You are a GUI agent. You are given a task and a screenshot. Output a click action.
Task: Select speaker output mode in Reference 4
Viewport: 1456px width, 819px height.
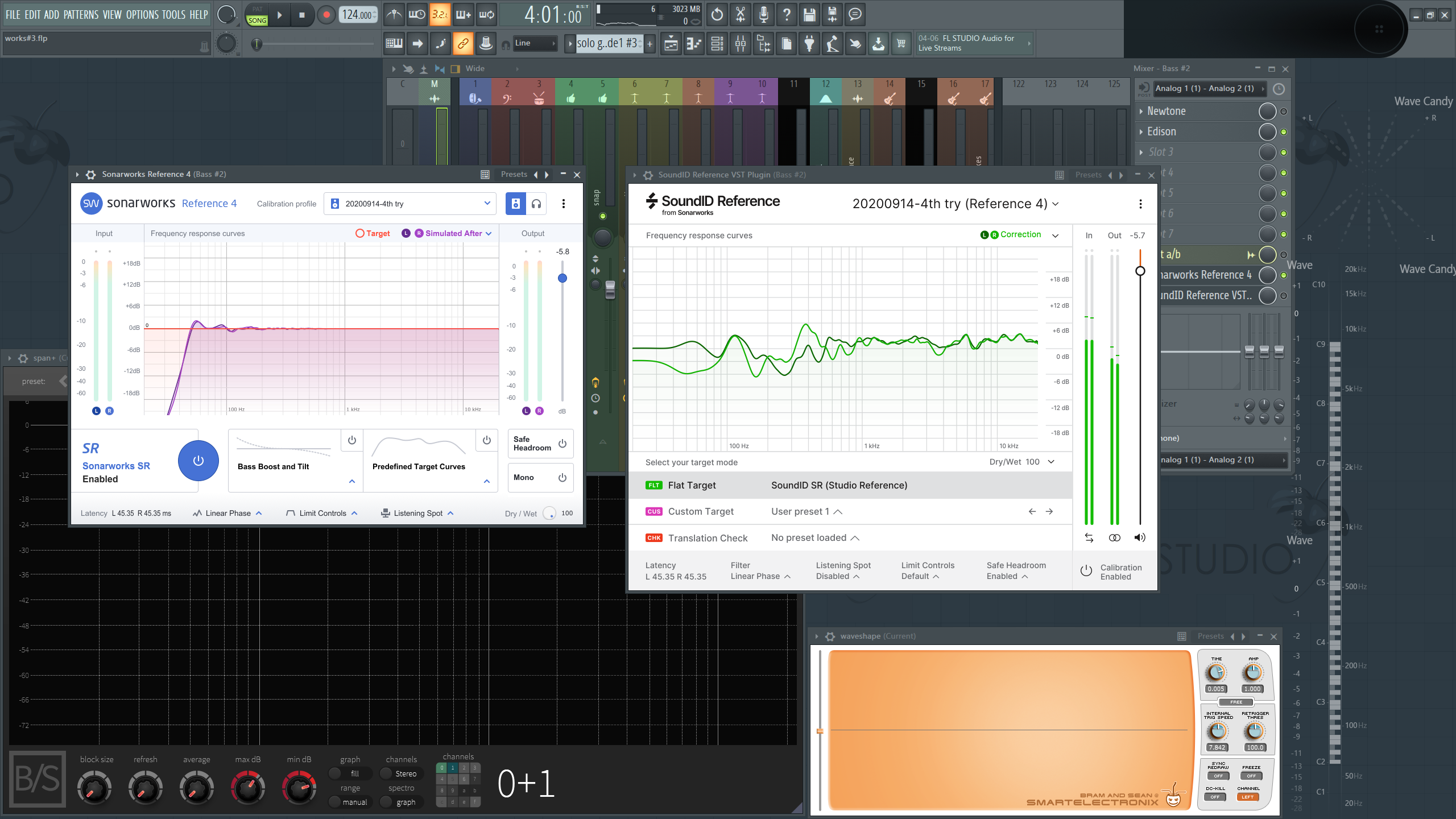pos(516,204)
